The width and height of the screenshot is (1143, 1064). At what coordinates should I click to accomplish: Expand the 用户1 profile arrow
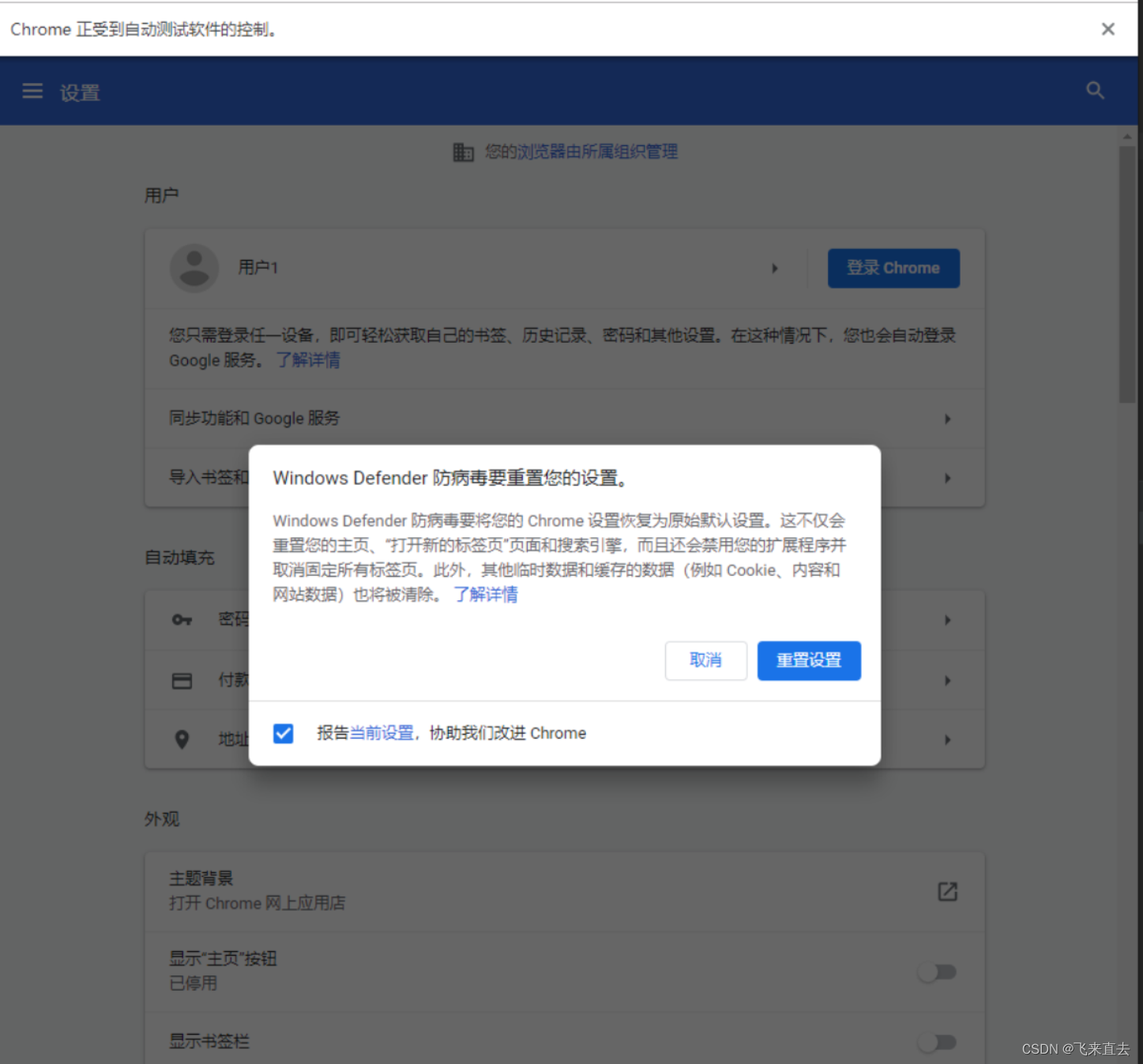point(775,269)
